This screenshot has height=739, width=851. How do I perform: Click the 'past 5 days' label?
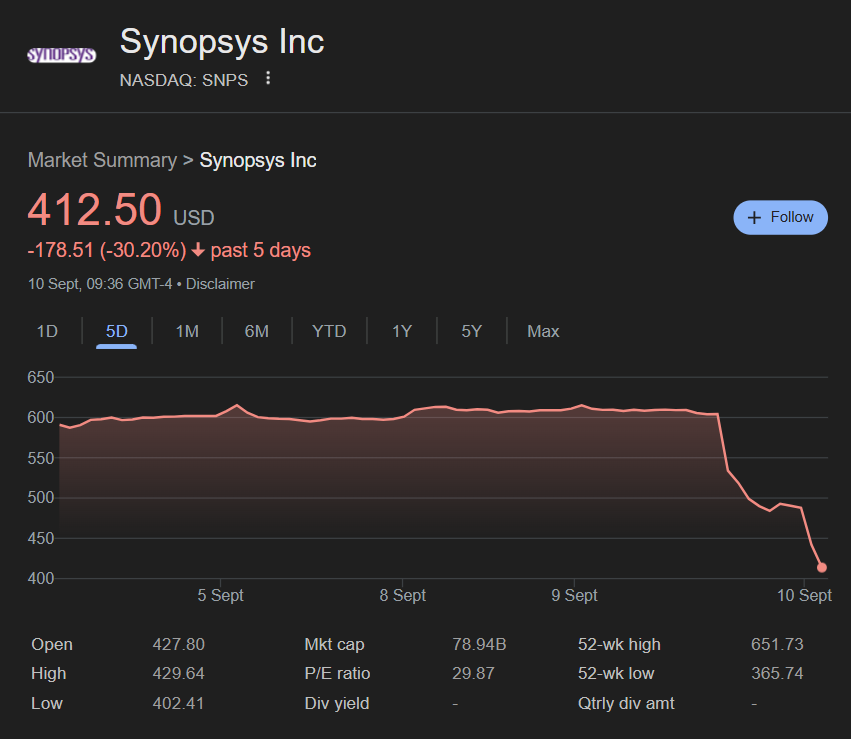[x=261, y=250]
